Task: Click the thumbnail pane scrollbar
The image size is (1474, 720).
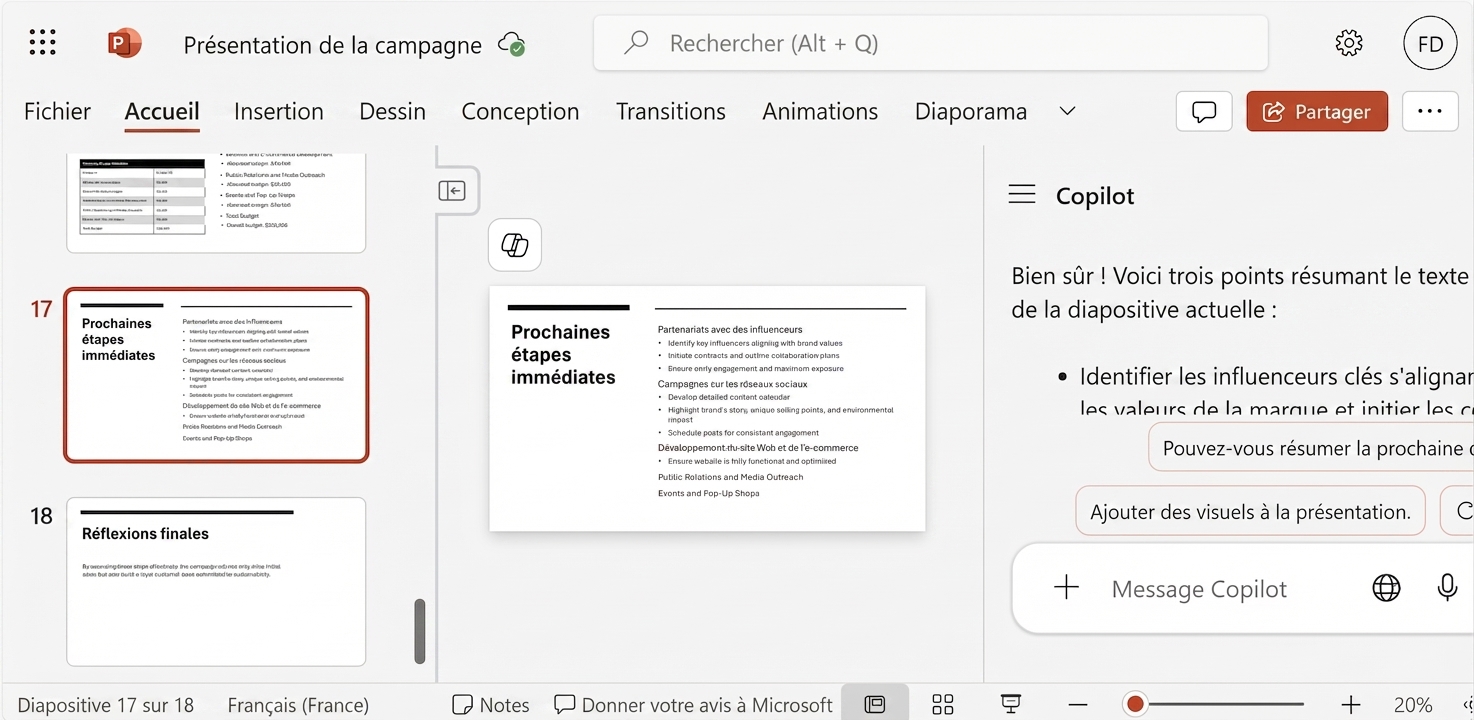Action: tap(420, 631)
